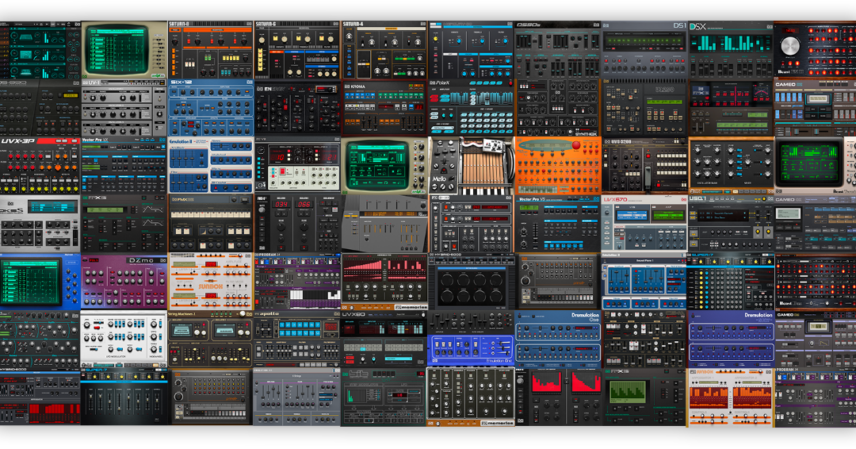Viewport: 856px width, 449px height.
Task: Open the DSX synth with teal bars
Action: pyautogui.click(x=731, y=50)
